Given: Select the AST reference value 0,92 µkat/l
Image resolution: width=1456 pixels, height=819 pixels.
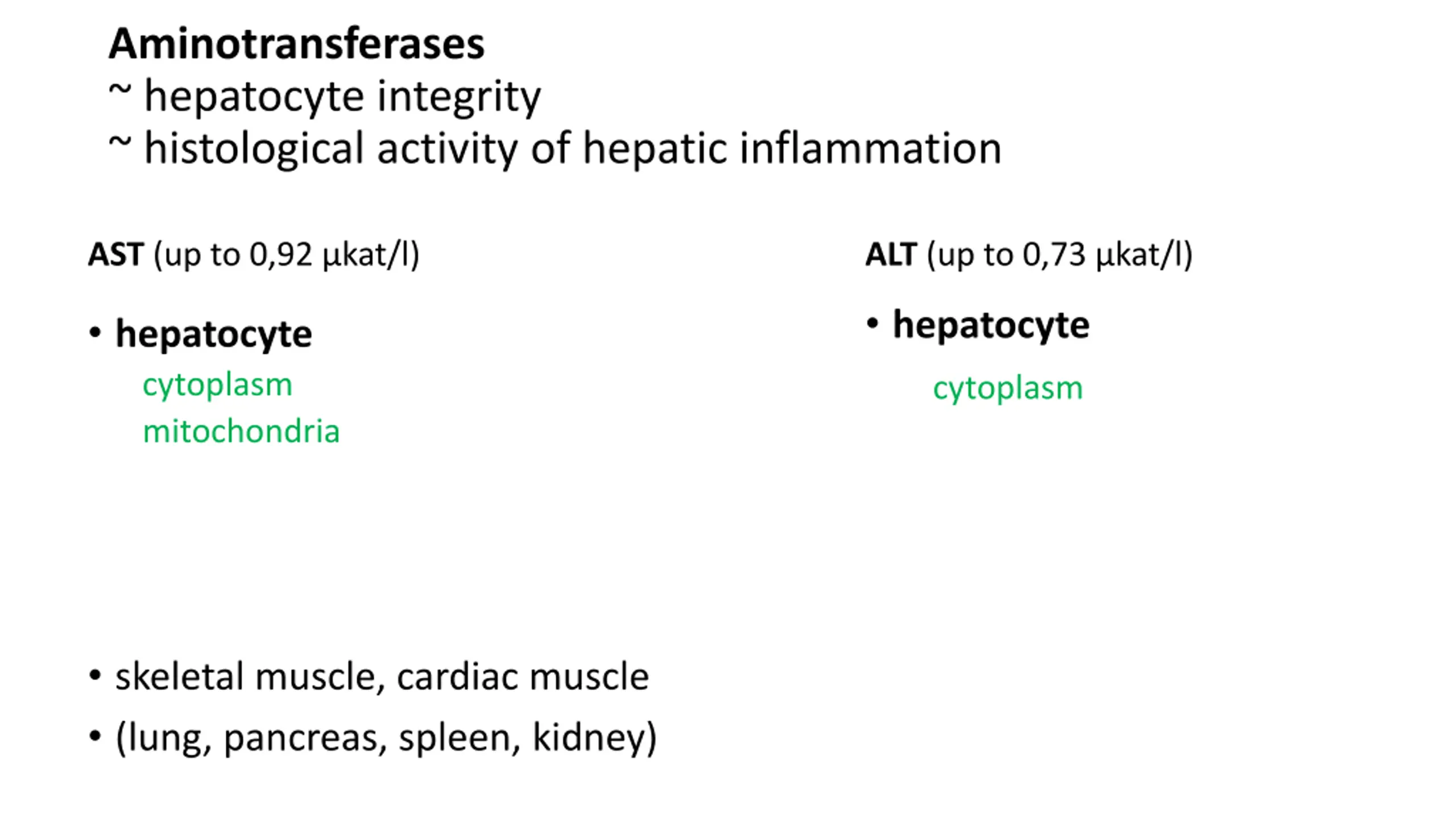Looking at the screenshot, I should pyautogui.click(x=334, y=255).
